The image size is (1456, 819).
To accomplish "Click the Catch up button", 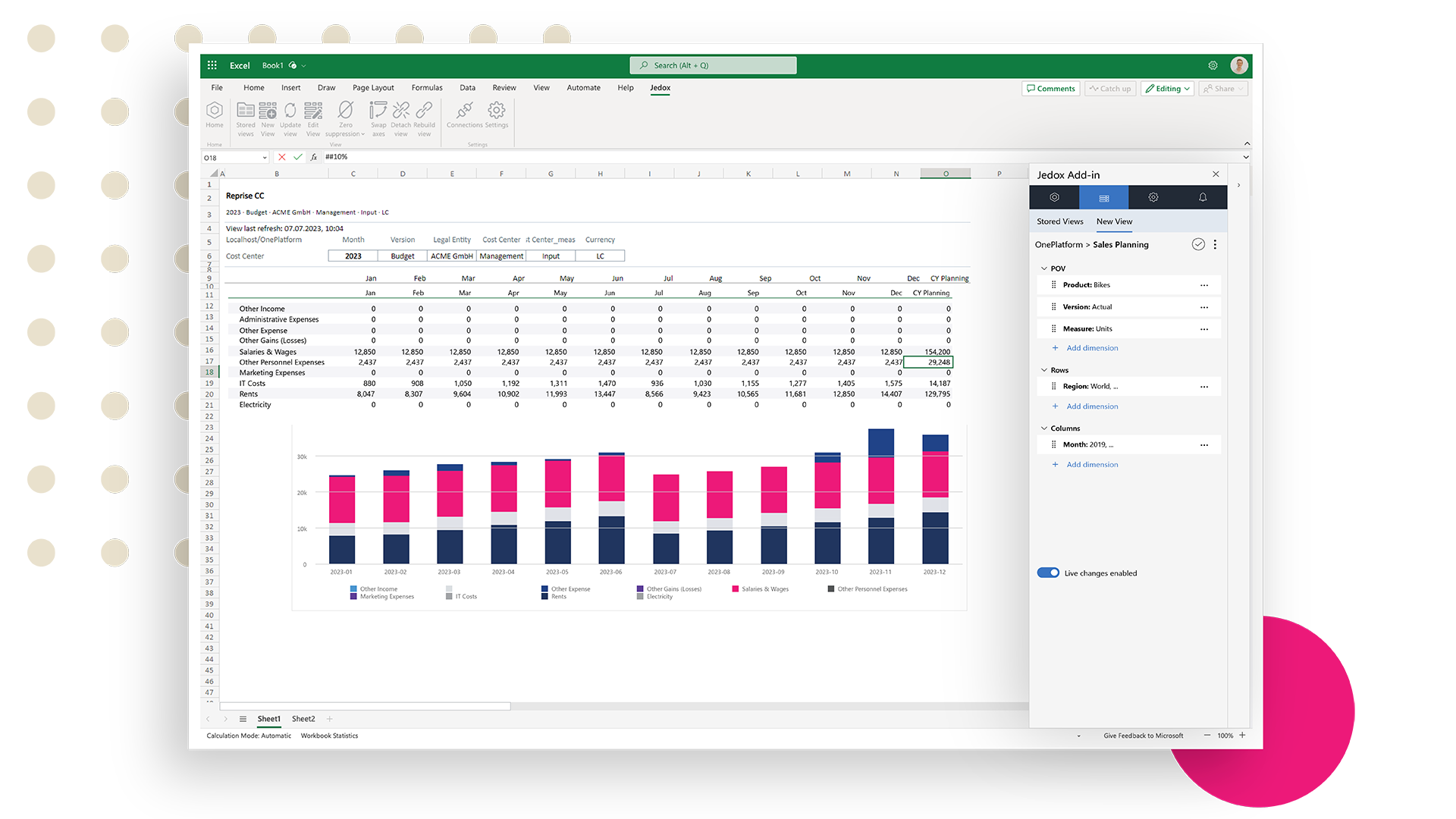I will pos(1110,89).
